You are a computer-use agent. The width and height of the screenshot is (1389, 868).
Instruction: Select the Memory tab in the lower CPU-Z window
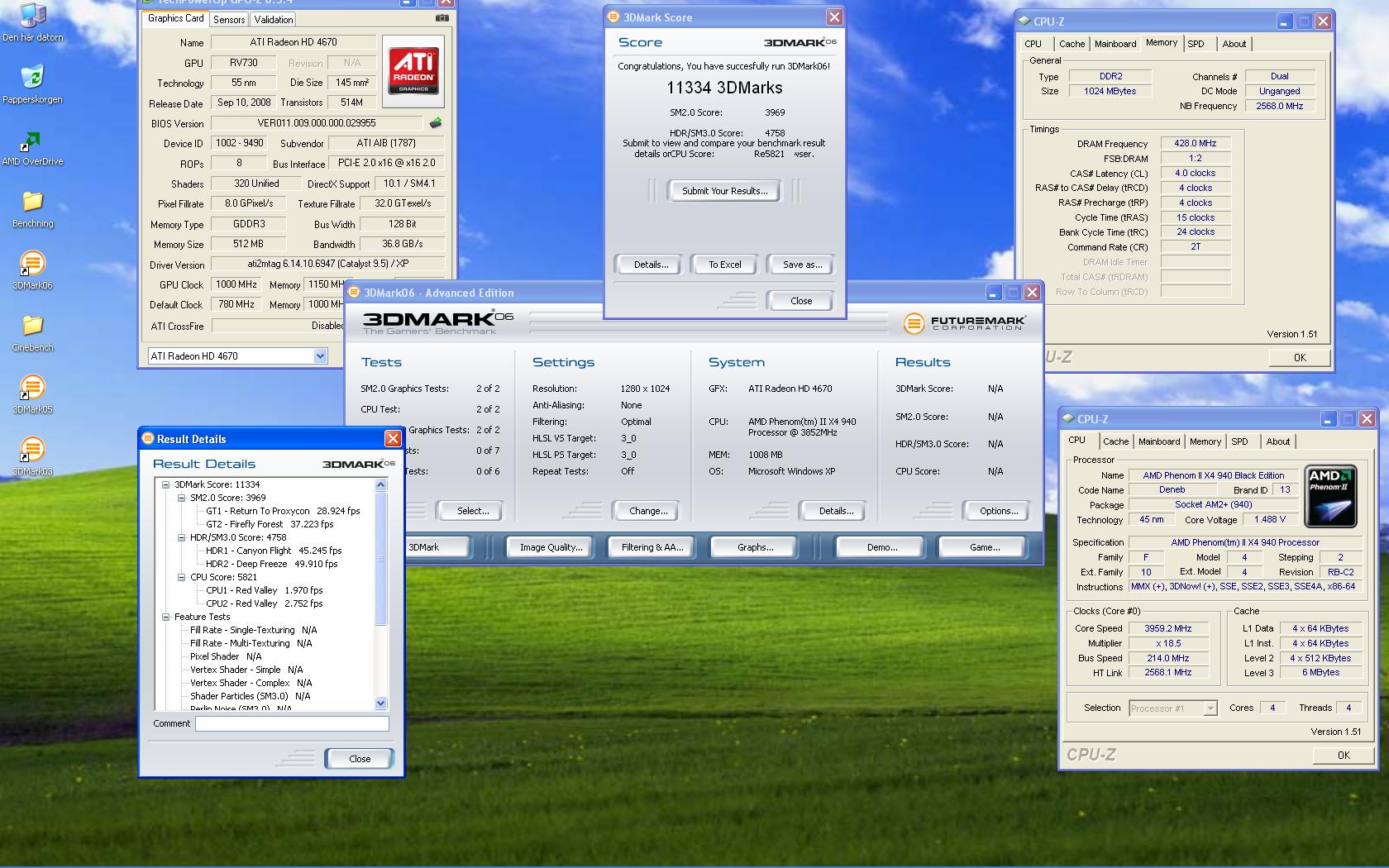pos(1205,441)
